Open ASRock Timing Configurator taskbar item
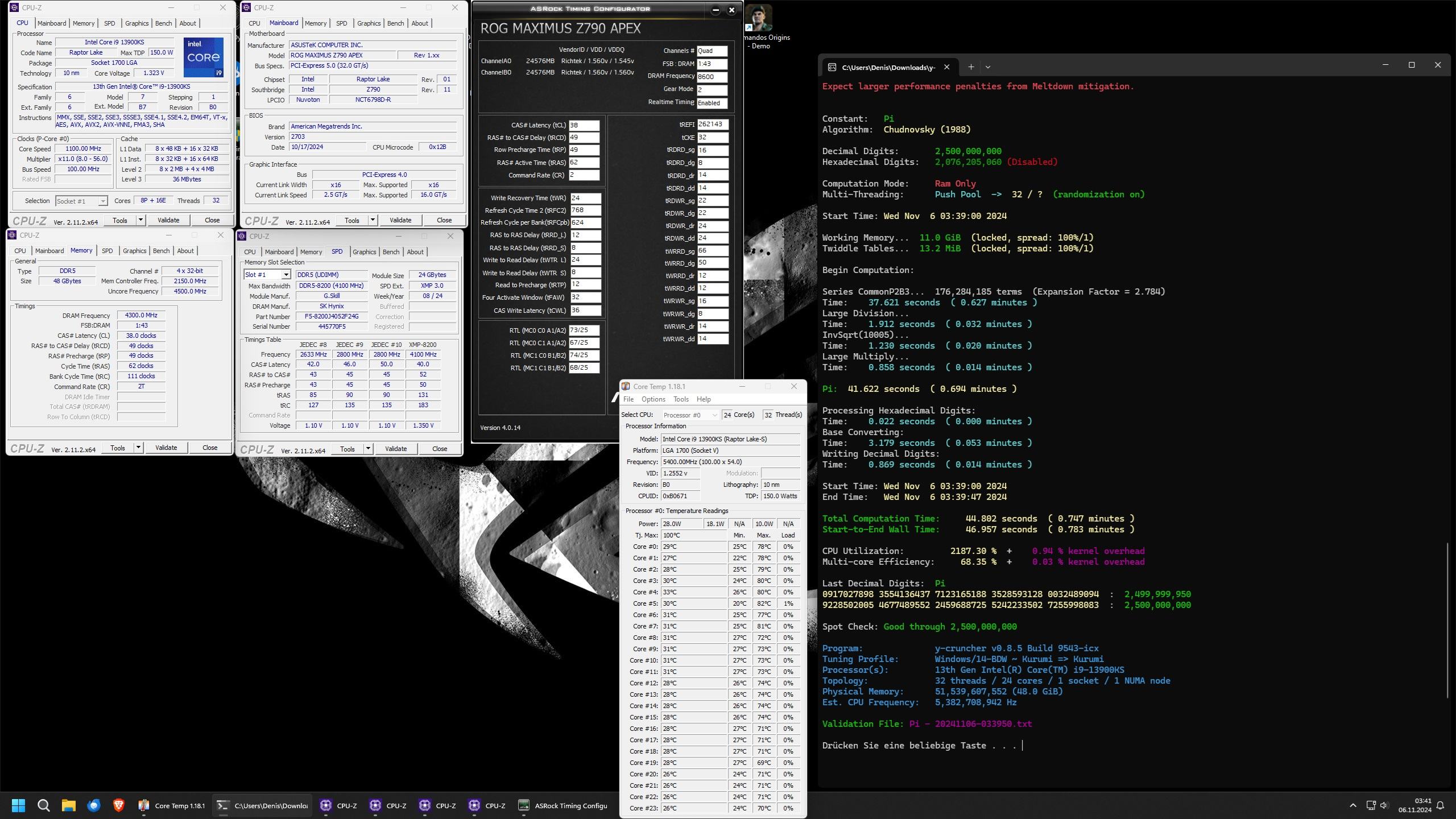The height and width of the screenshot is (819, 1456). click(x=563, y=805)
